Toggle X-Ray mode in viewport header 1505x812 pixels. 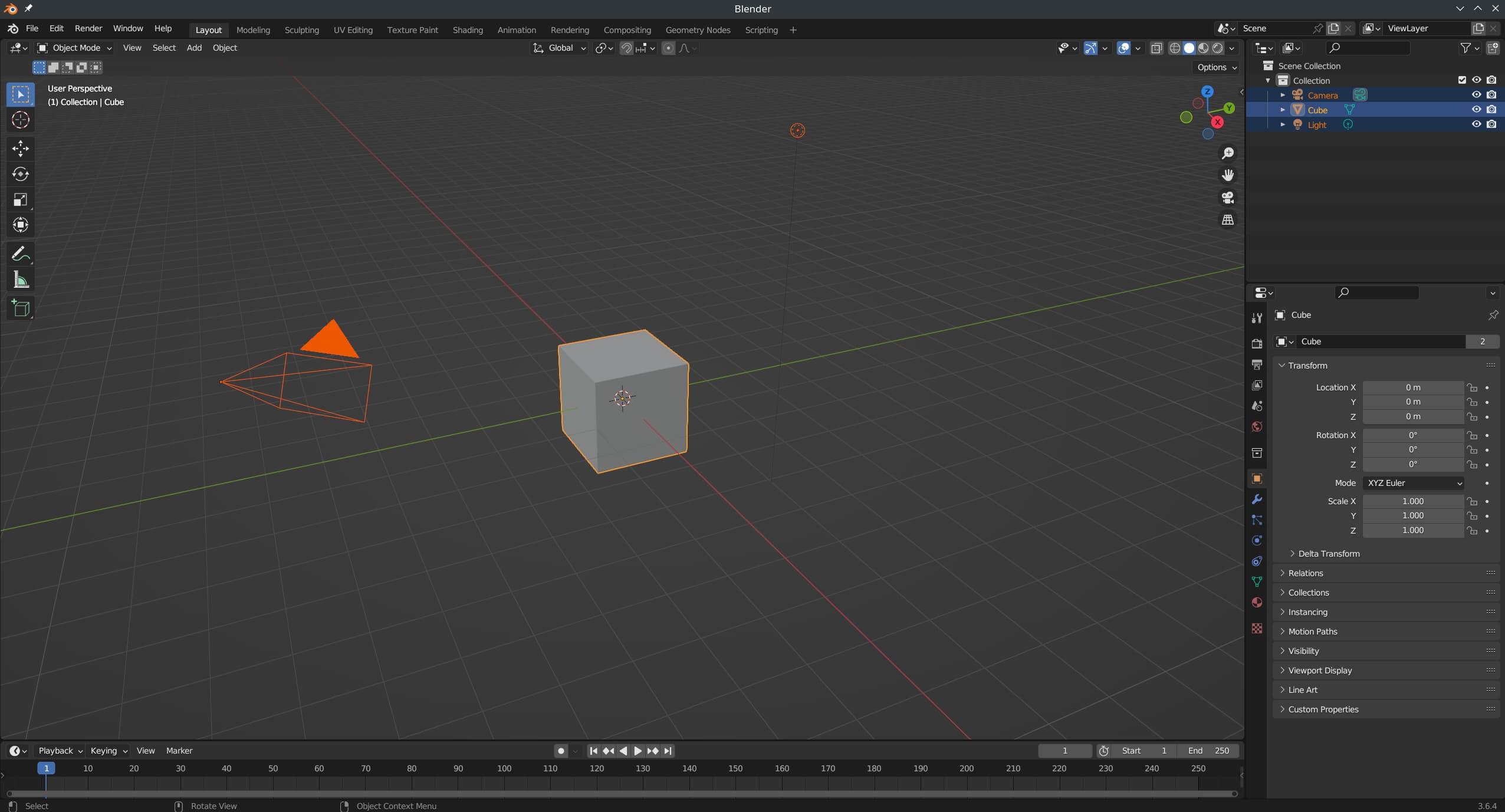(1156, 48)
